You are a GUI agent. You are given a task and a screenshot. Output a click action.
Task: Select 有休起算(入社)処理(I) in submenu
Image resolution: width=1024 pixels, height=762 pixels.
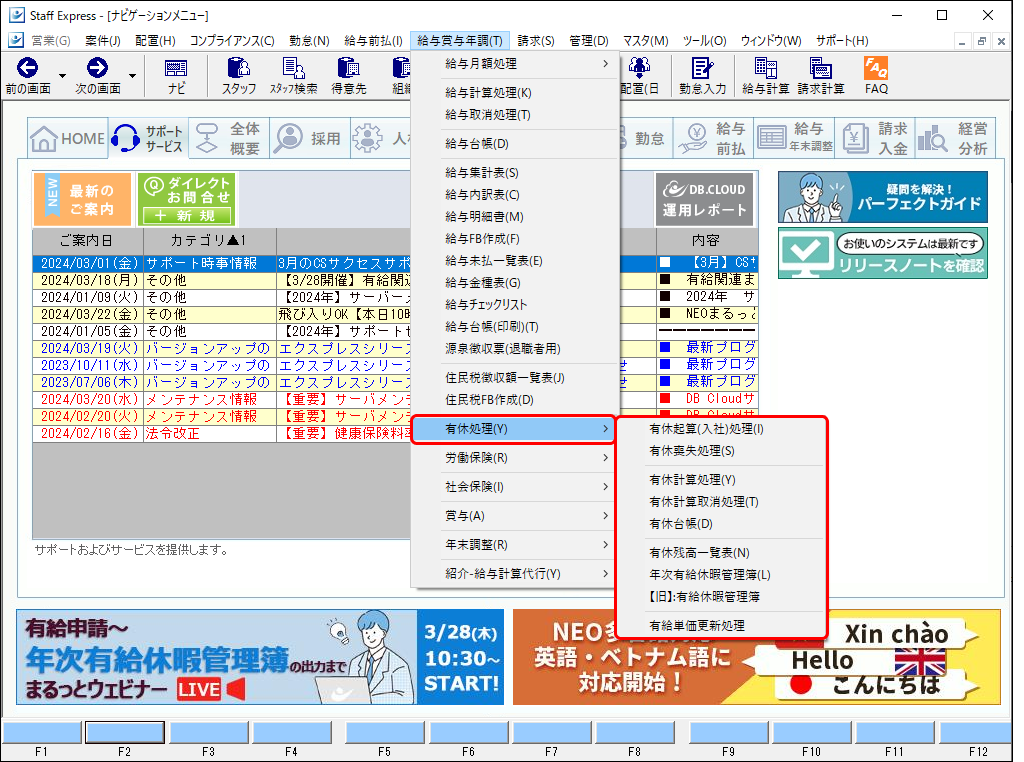722,429
